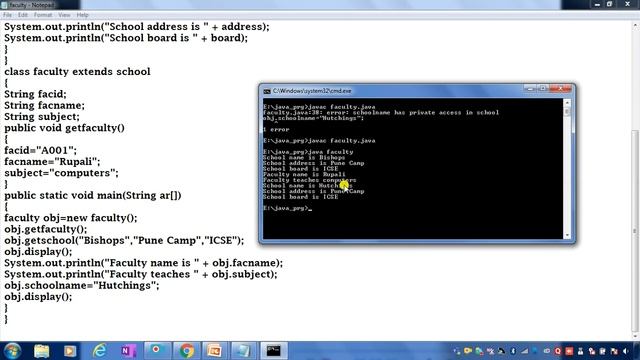The height and width of the screenshot is (360, 640).
Task: Maximize the cmd.exe window
Action: point(542,88)
